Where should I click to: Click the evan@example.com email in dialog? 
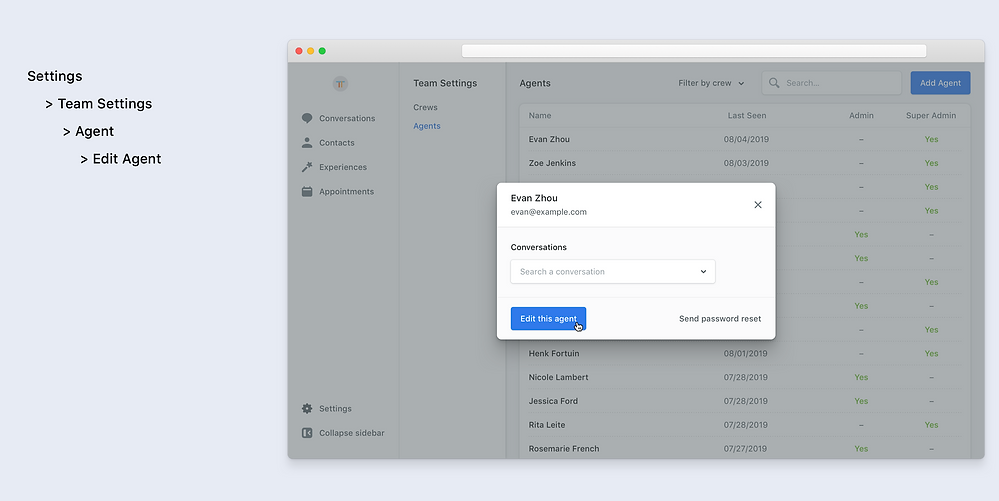(x=549, y=212)
